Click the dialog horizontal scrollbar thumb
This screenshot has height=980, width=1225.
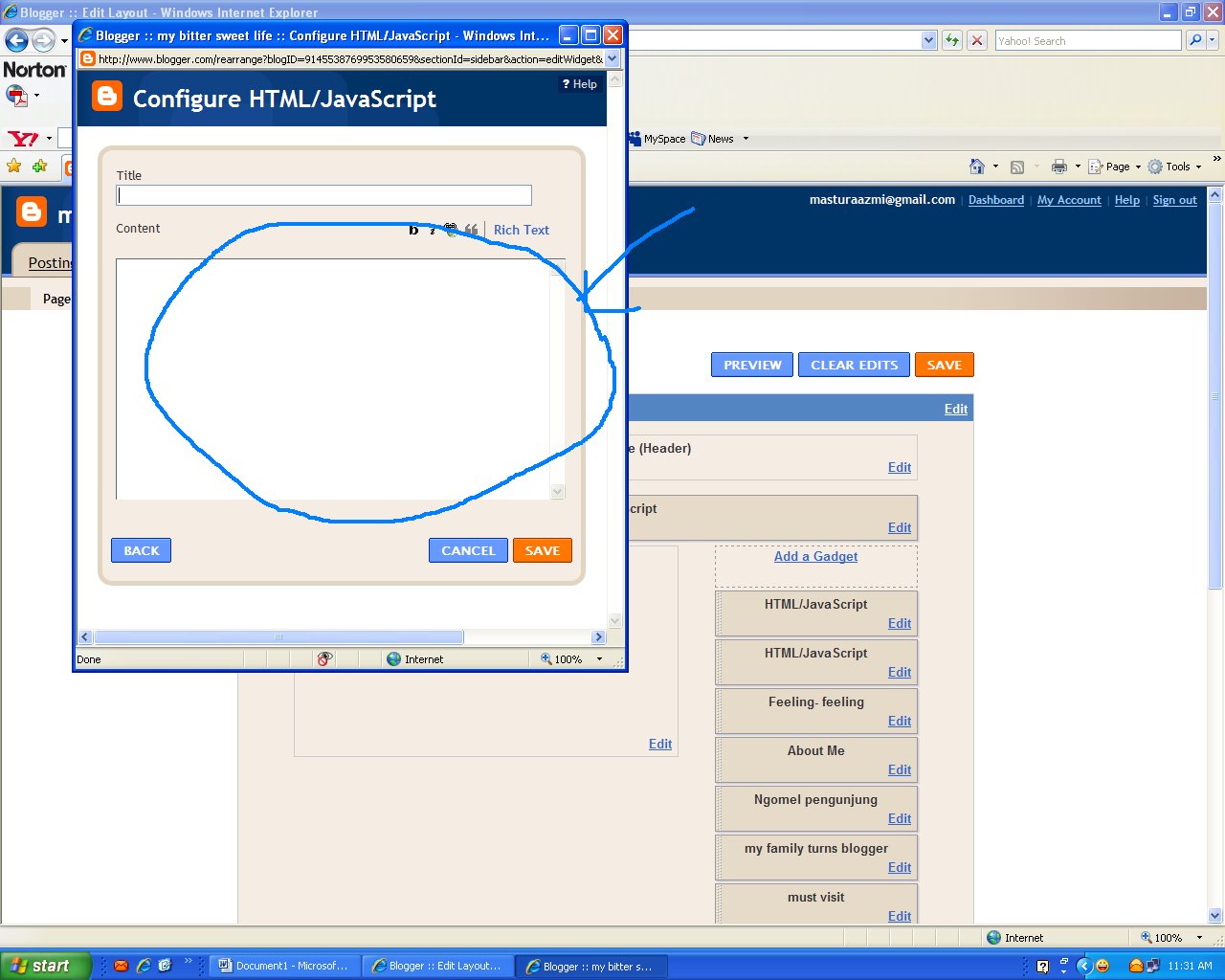278,636
